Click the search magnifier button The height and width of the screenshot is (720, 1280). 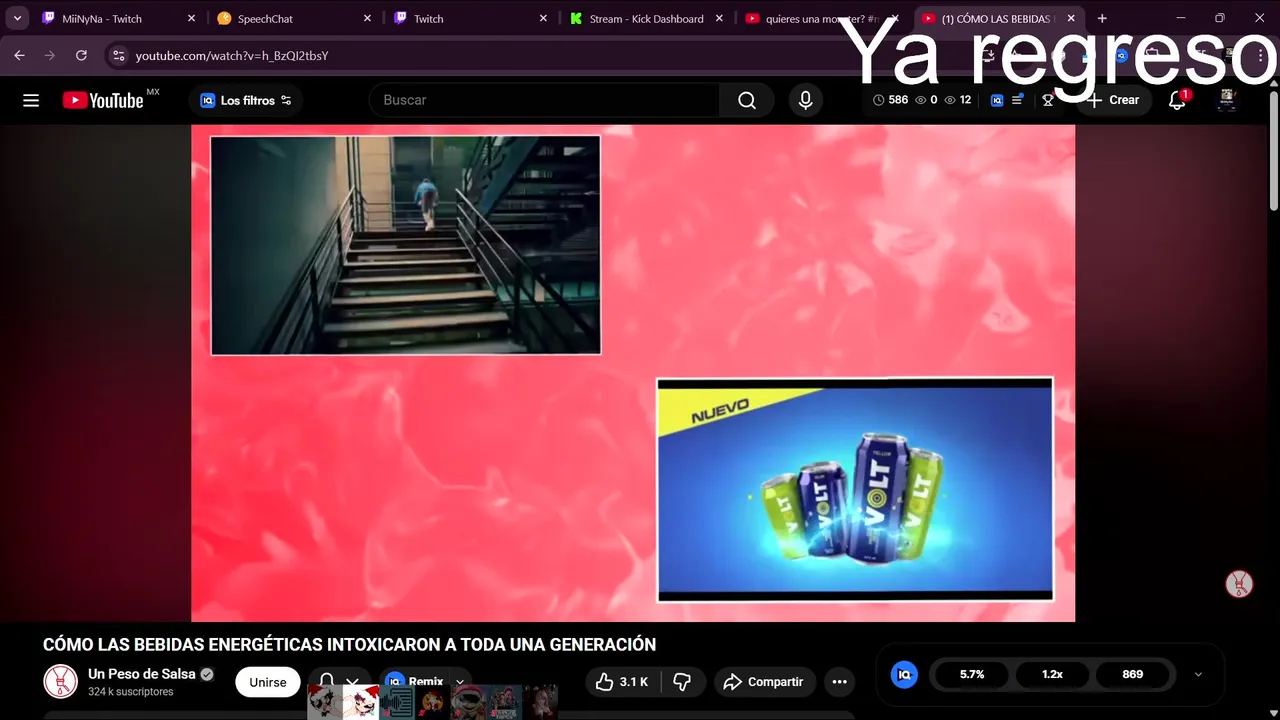pyautogui.click(x=747, y=100)
